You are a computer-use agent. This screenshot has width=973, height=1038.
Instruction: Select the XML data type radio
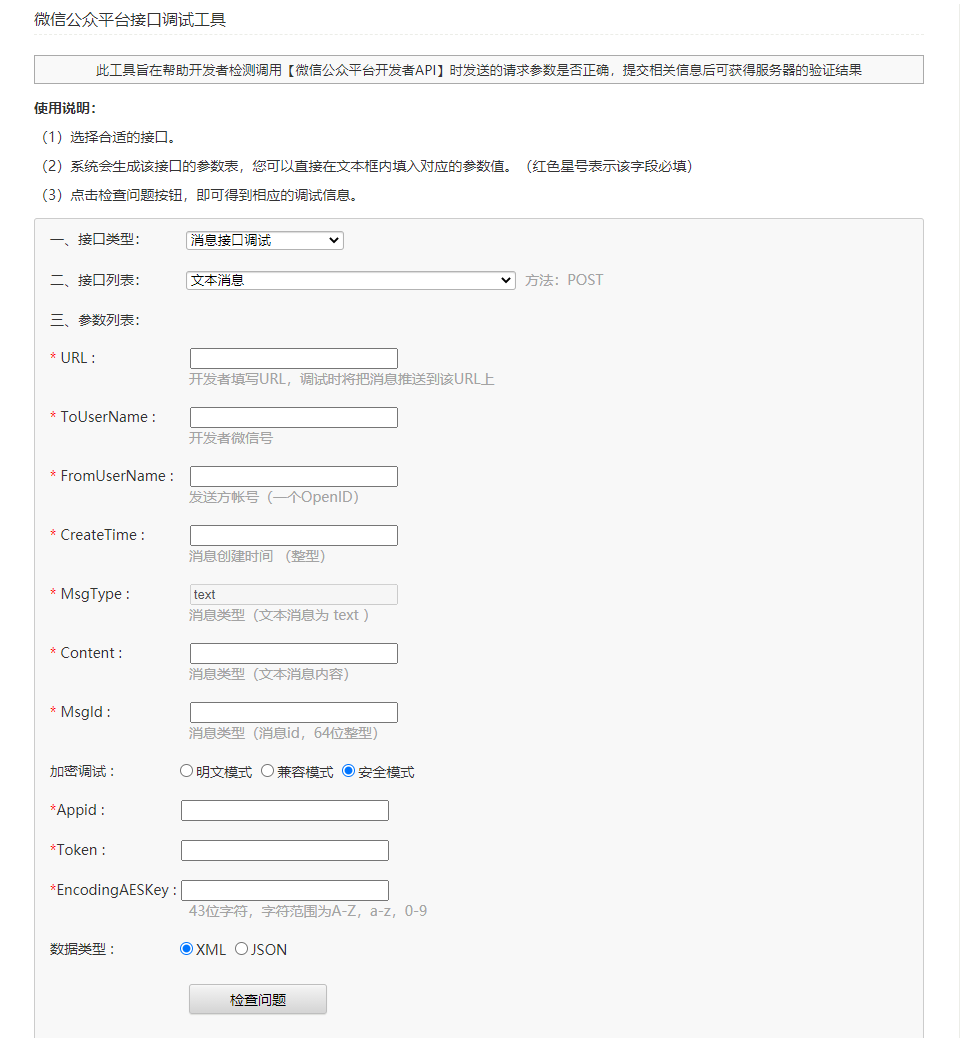click(x=187, y=949)
